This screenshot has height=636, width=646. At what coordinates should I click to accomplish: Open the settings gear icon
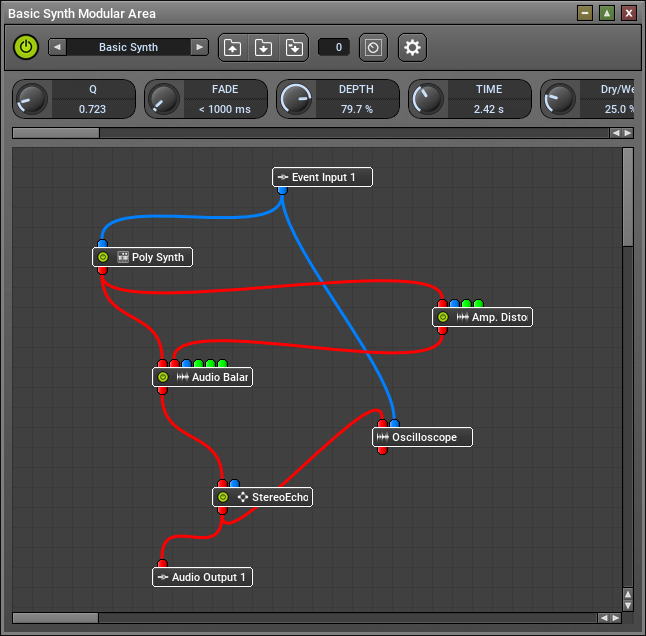click(412, 47)
